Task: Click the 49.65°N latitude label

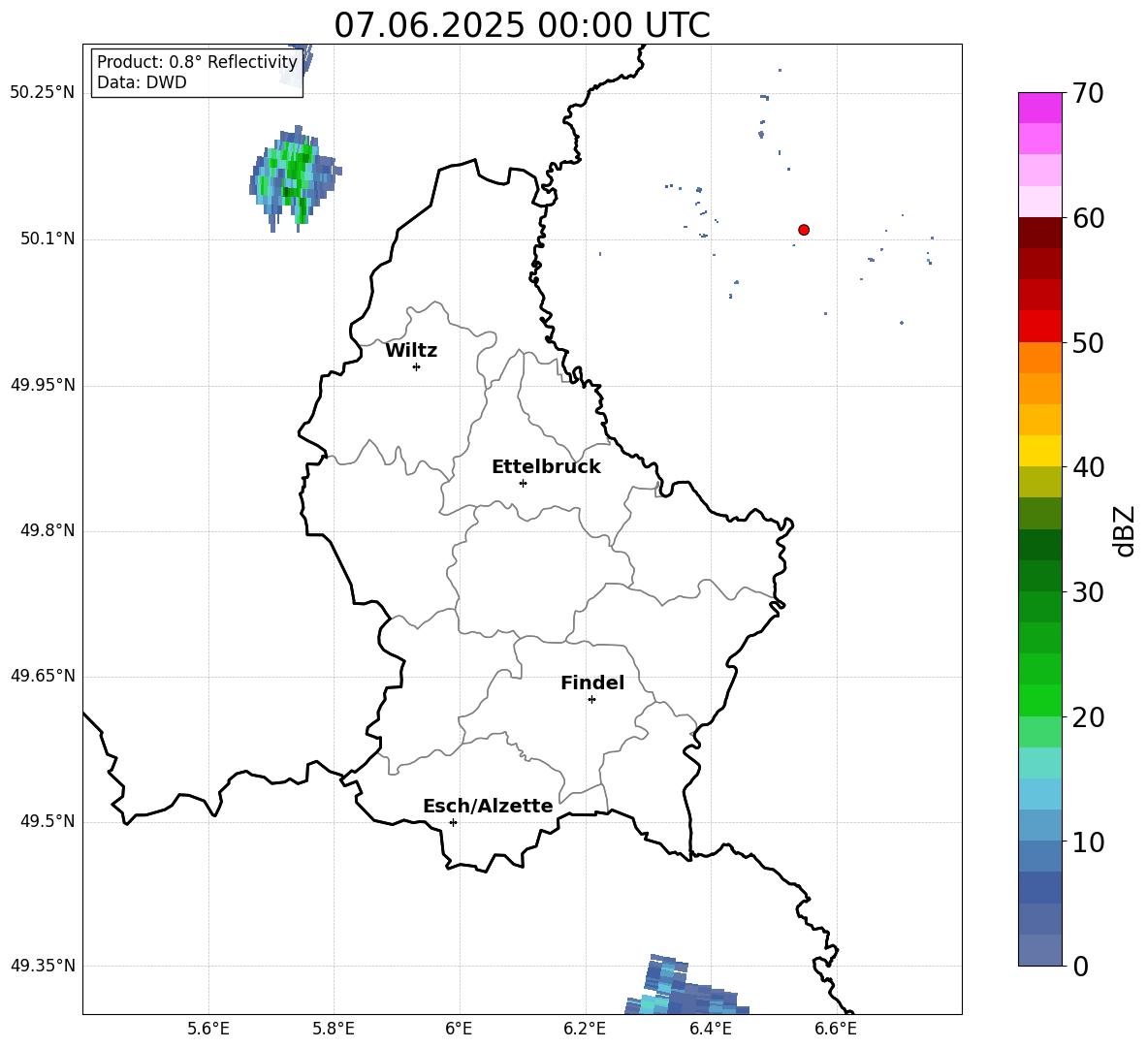Action: (43, 676)
